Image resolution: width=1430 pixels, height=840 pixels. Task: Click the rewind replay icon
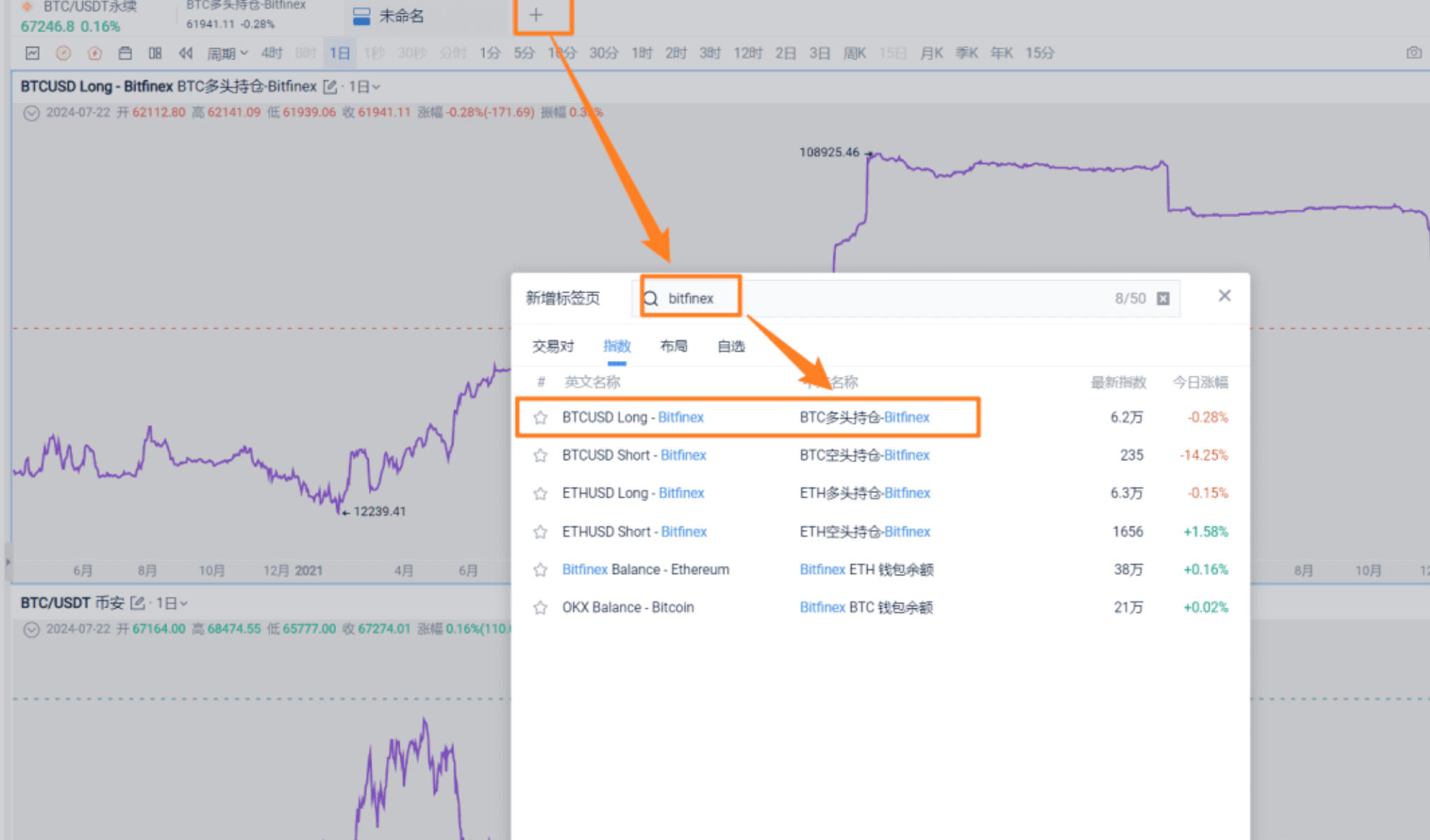coord(185,53)
